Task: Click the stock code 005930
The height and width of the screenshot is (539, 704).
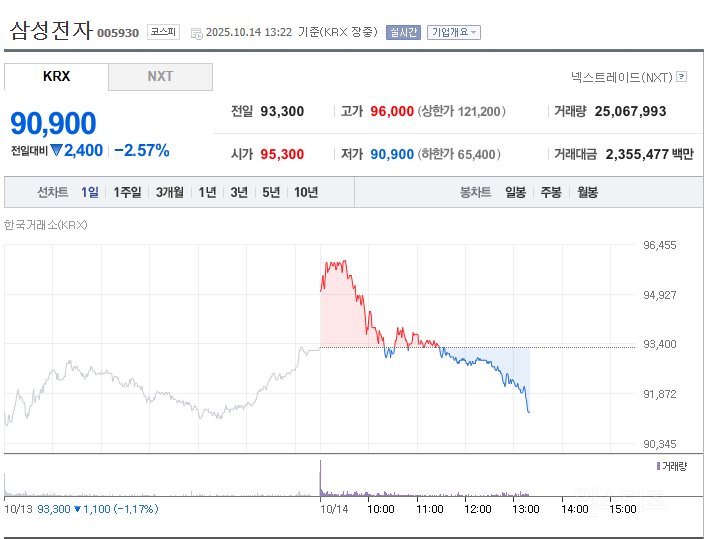Action: (x=118, y=33)
